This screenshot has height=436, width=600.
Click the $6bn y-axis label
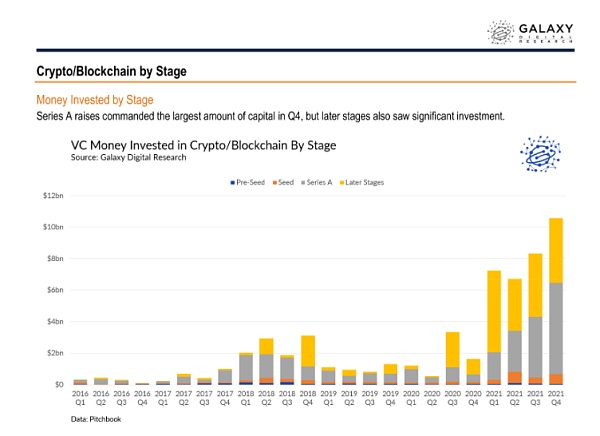51,290
